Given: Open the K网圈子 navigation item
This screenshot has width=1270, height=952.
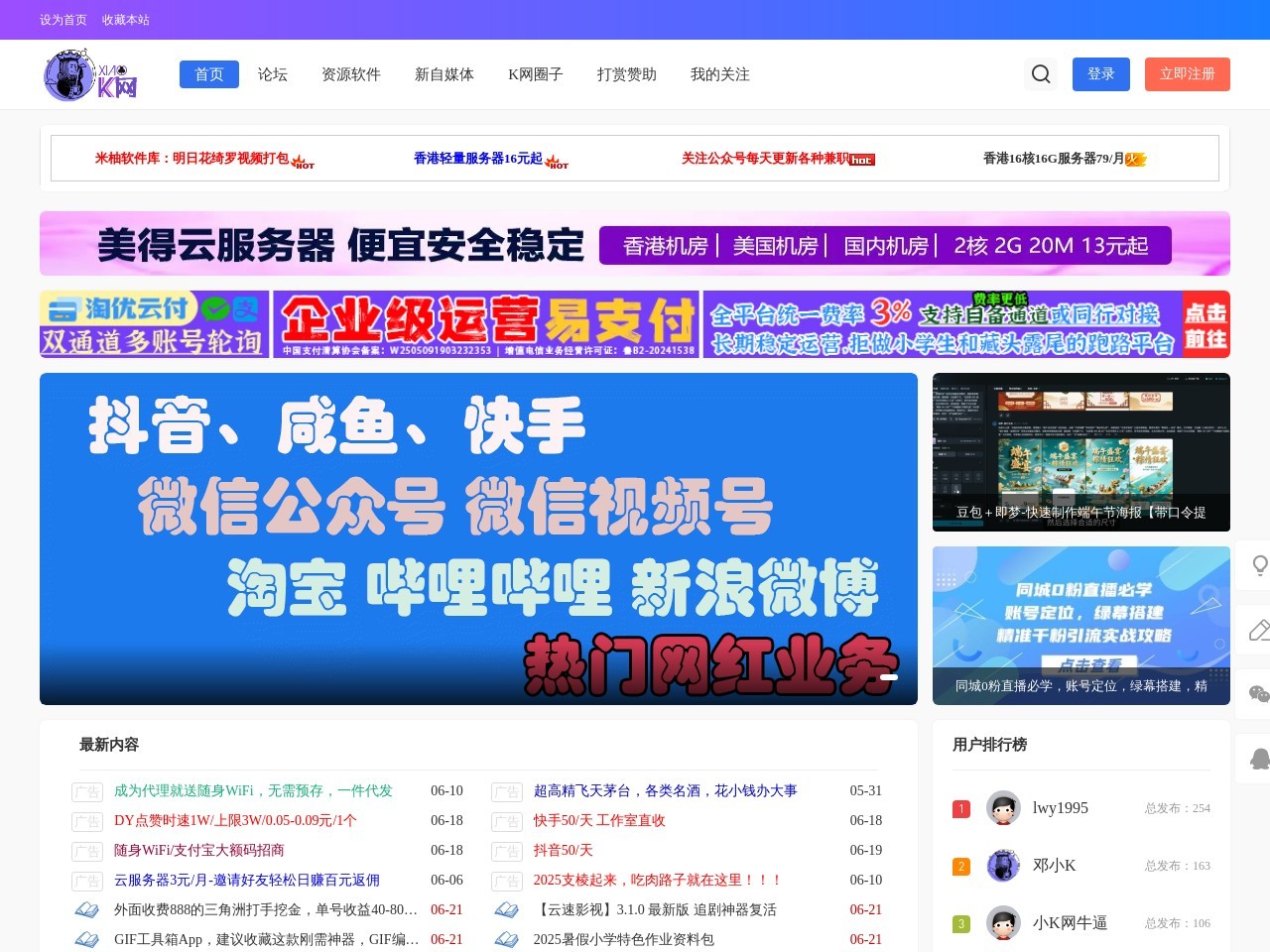Looking at the screenshot, I should pyautogui.click(x=536, y=74).
